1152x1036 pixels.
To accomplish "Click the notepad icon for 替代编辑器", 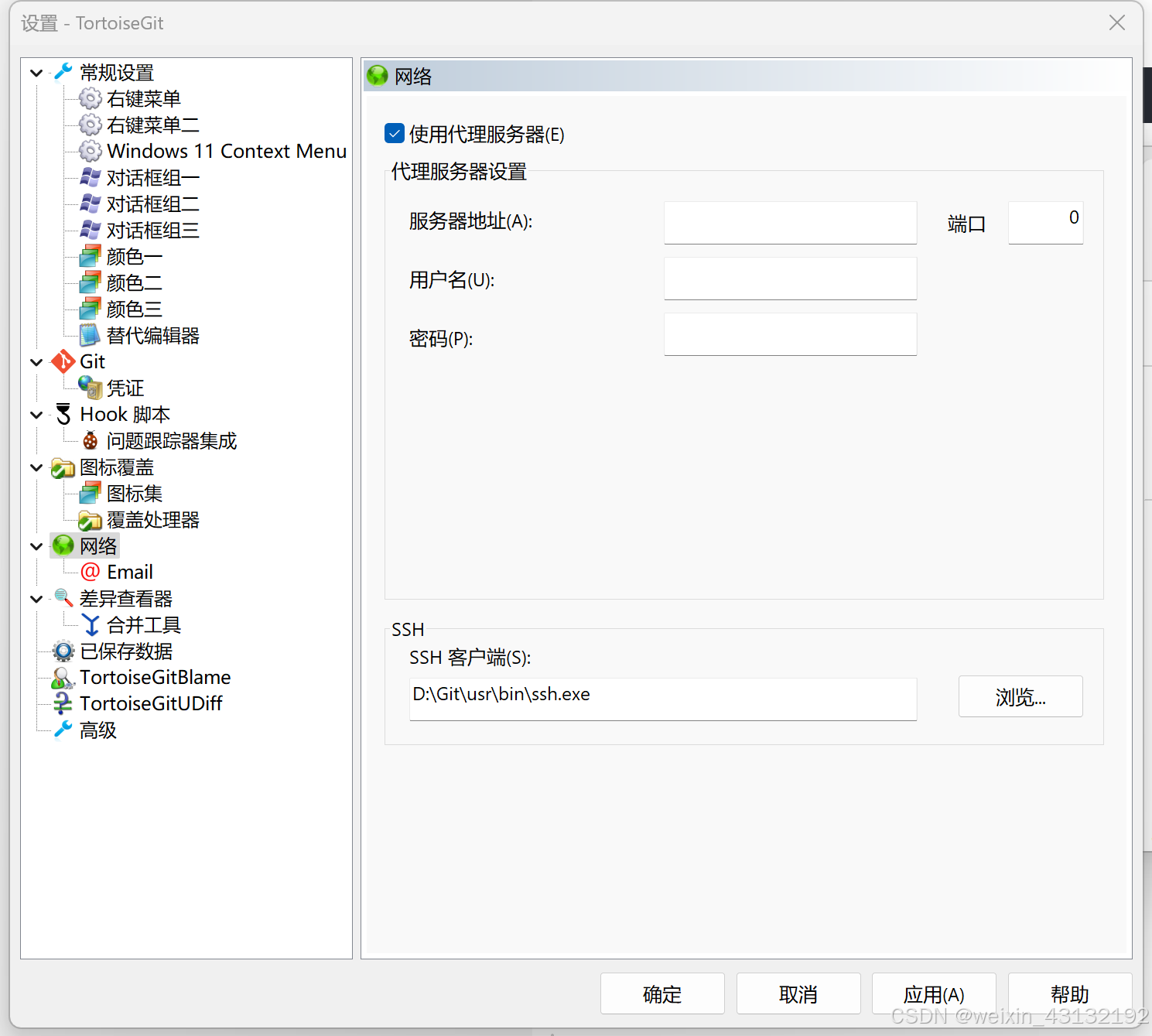I will pyautogui.click(x=91, y=335).
